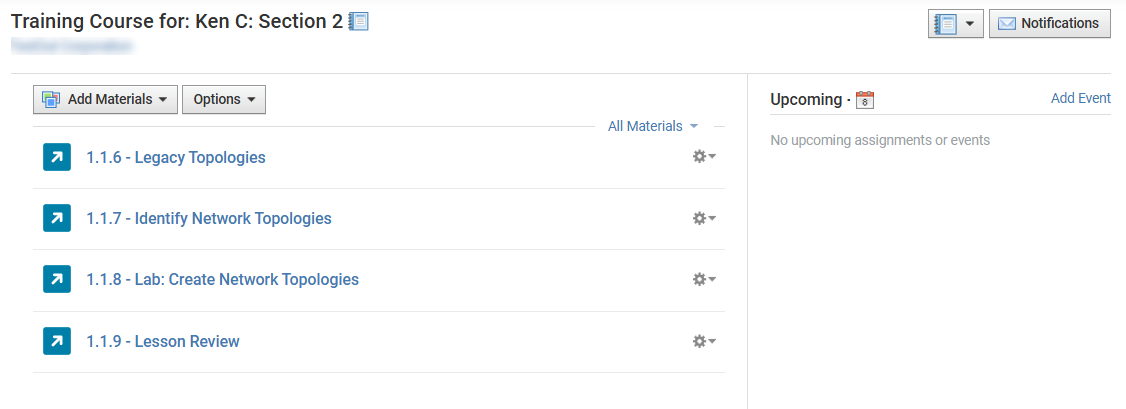Open the Options dropdown
Screen dimensions: 1126x409
tap(224, 99)
